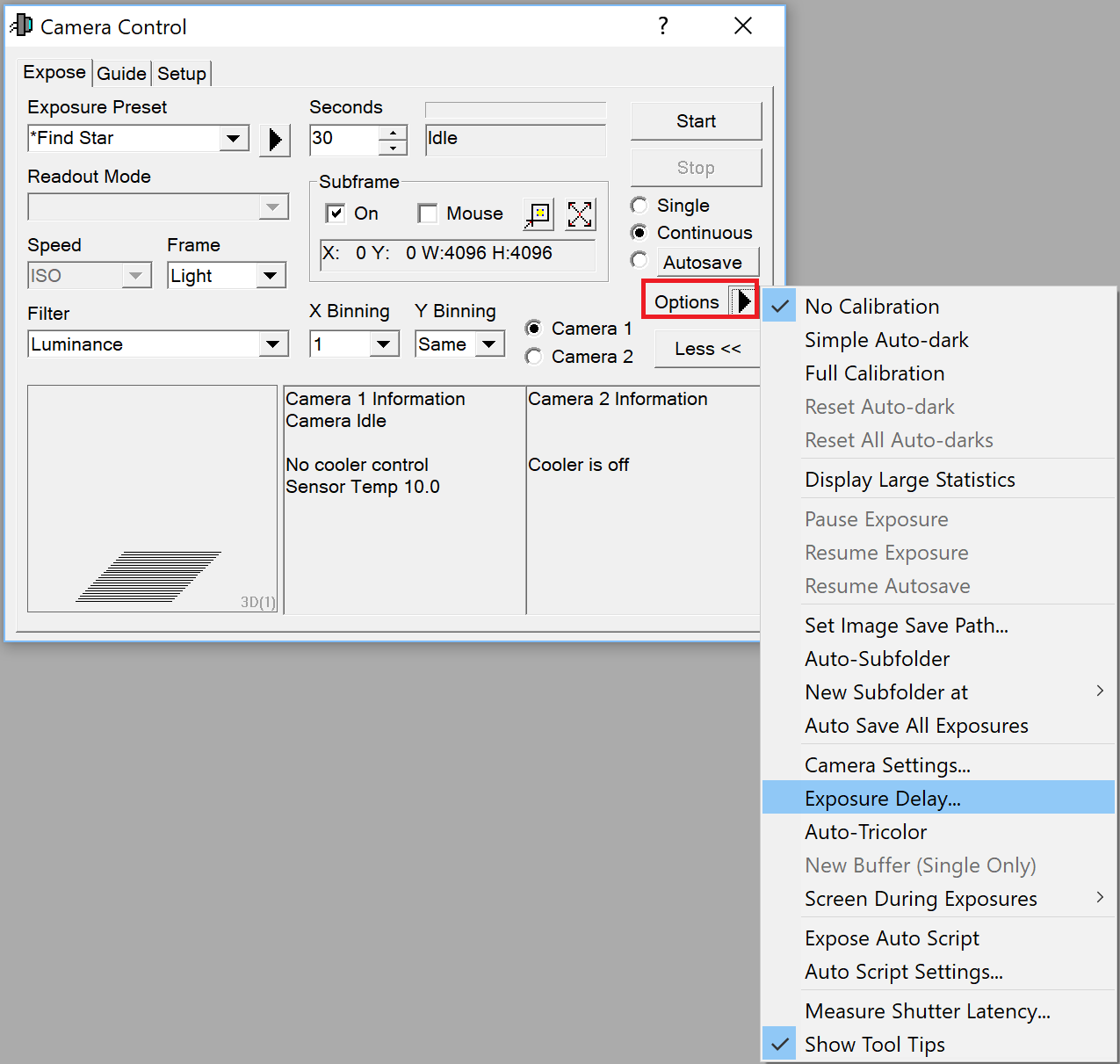
Task: Click the help question mark icon
Action: (663, 26)
